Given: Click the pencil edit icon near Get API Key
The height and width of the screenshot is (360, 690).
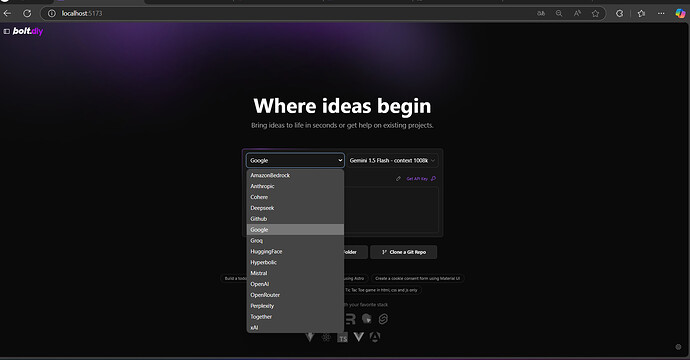Looking at the screenshot, I should pyautogui.click(x=398, y=179).
